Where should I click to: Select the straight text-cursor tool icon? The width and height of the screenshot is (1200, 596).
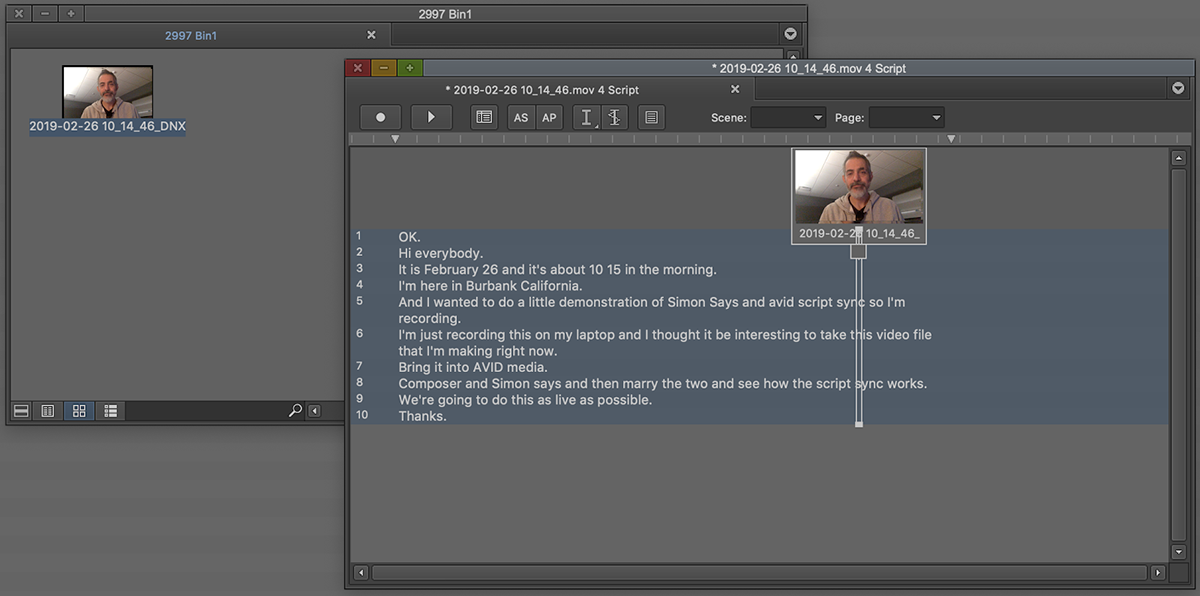pyautogui.click(x=587, y=117)
